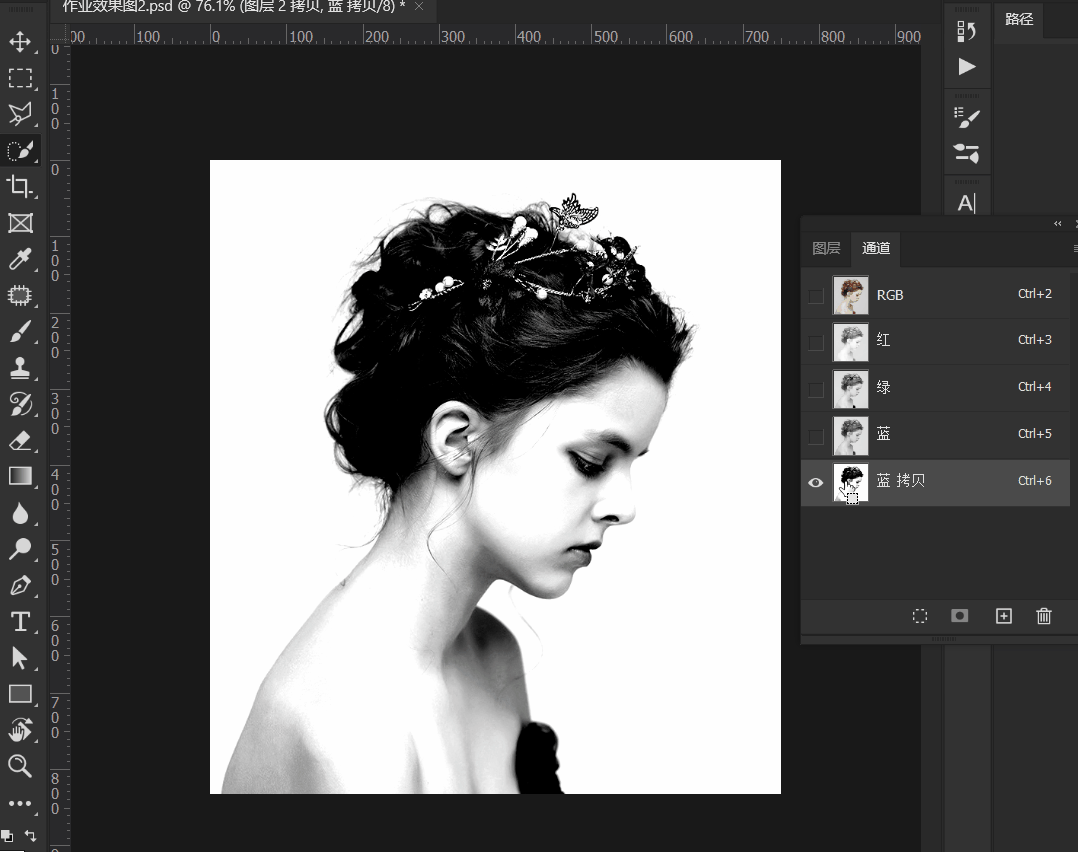Select the 绿 channel thumbnail
Screen dimensions: 1078x852
coord(850,389)
